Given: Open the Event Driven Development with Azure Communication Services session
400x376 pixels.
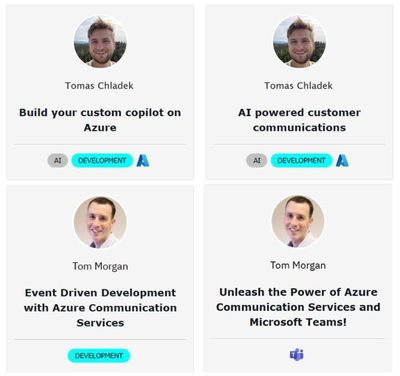Looking at the screenshot, I should 100,308.
